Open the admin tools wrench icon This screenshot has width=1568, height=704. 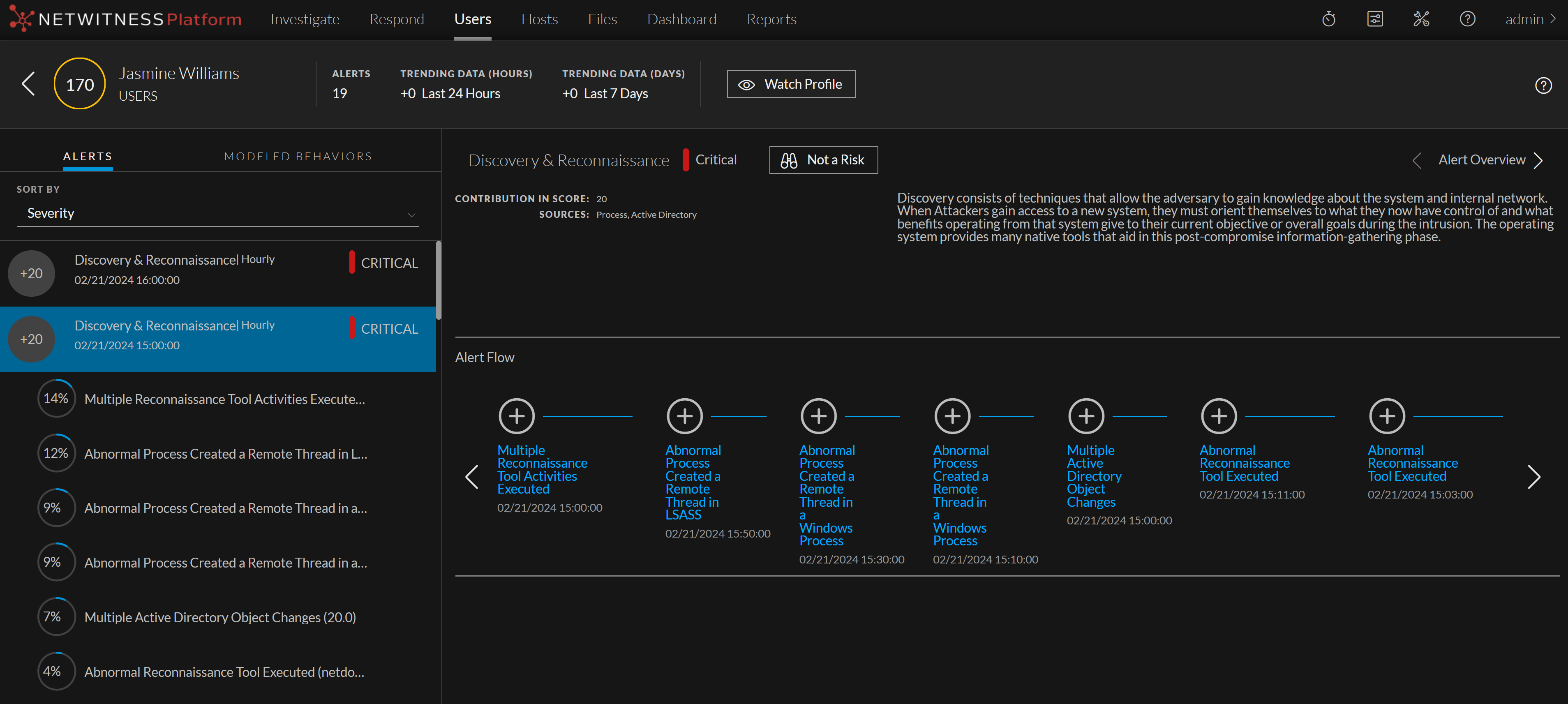pyautogui.click(x=1421, y=19)
